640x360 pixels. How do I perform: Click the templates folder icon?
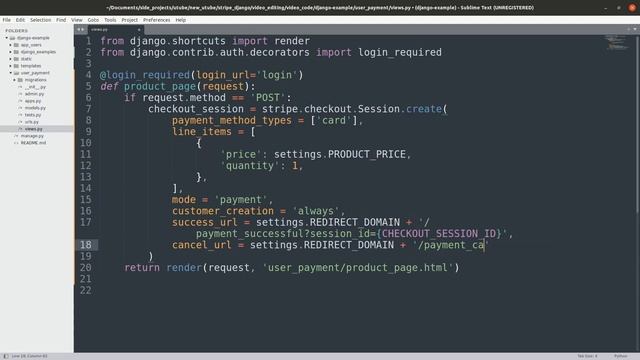(x=16, y=66)
